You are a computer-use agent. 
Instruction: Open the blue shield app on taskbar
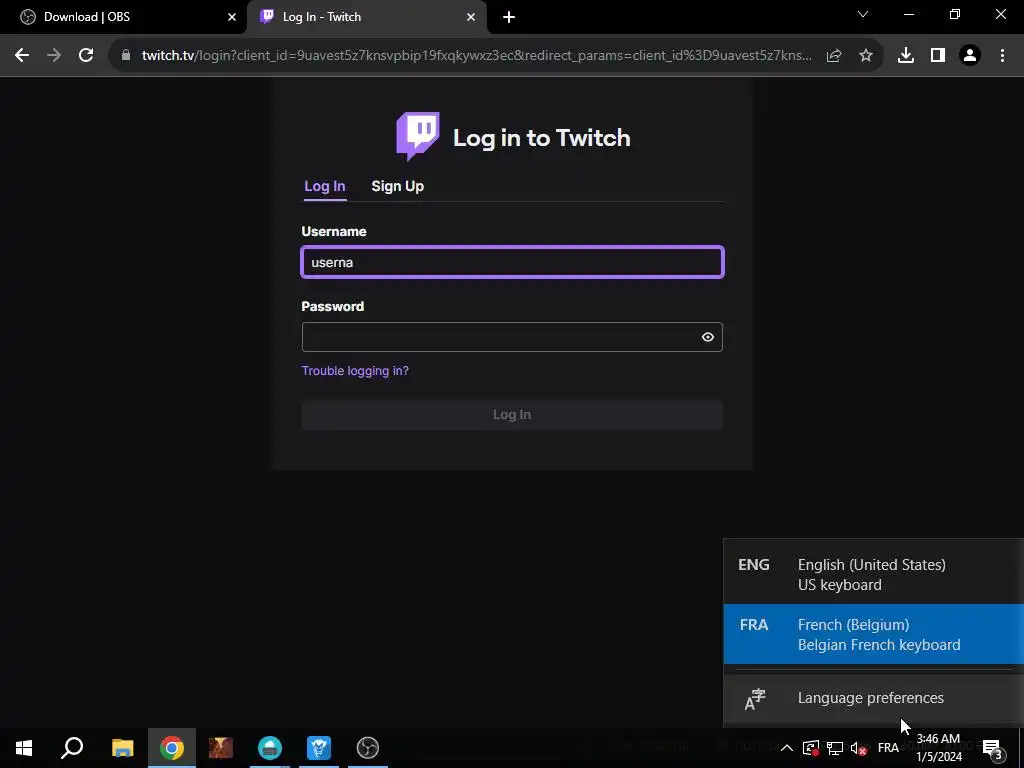tap(319, 748)
